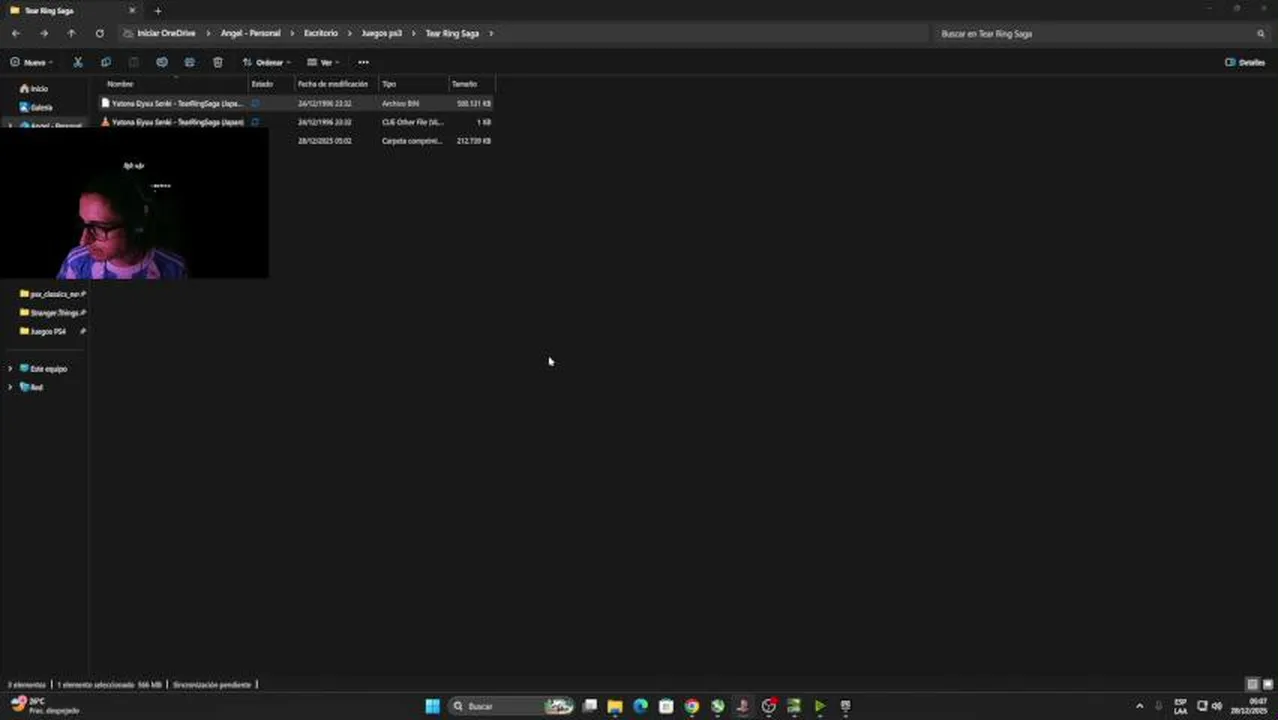Show hidden system tray icons
The image size is (1278, 720).
pyautogui.click(x=1139, y=706)
